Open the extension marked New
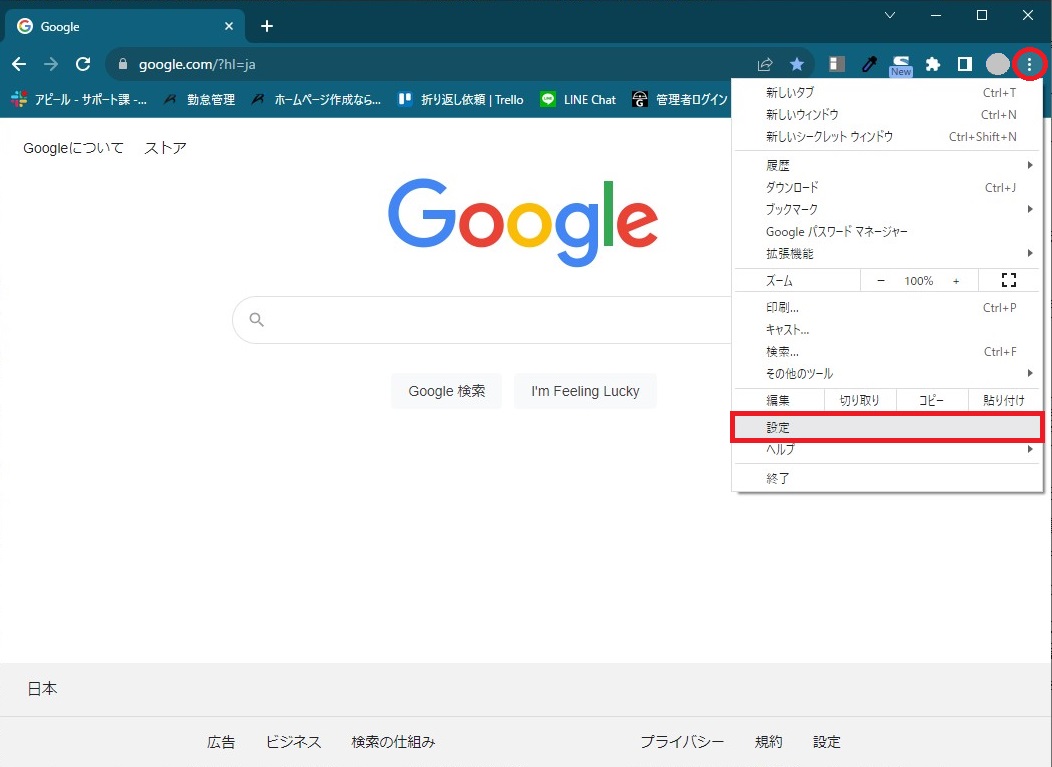 pyautogui.click(x=901, y=66)
